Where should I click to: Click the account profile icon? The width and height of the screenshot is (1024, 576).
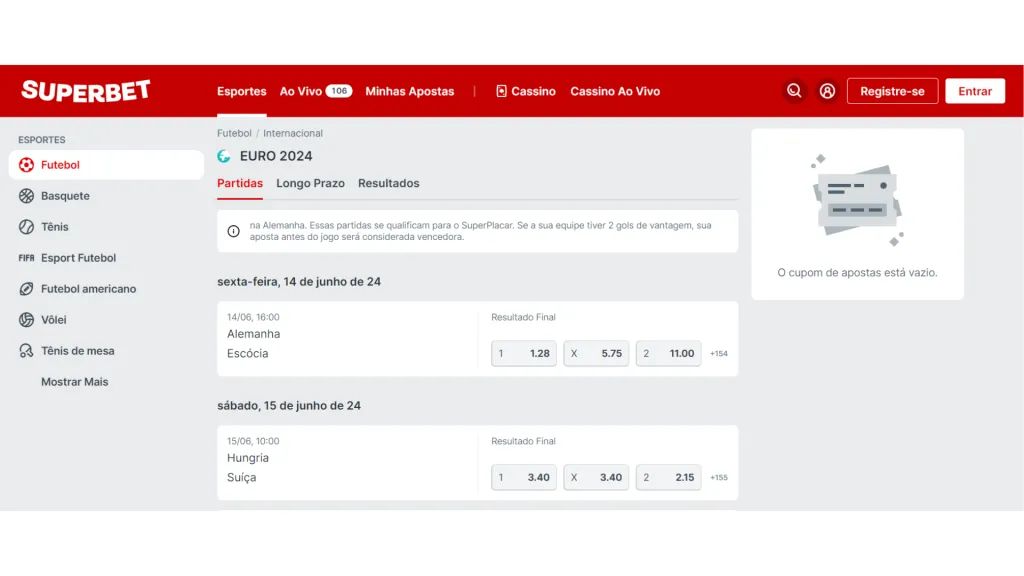pos(827,91)
